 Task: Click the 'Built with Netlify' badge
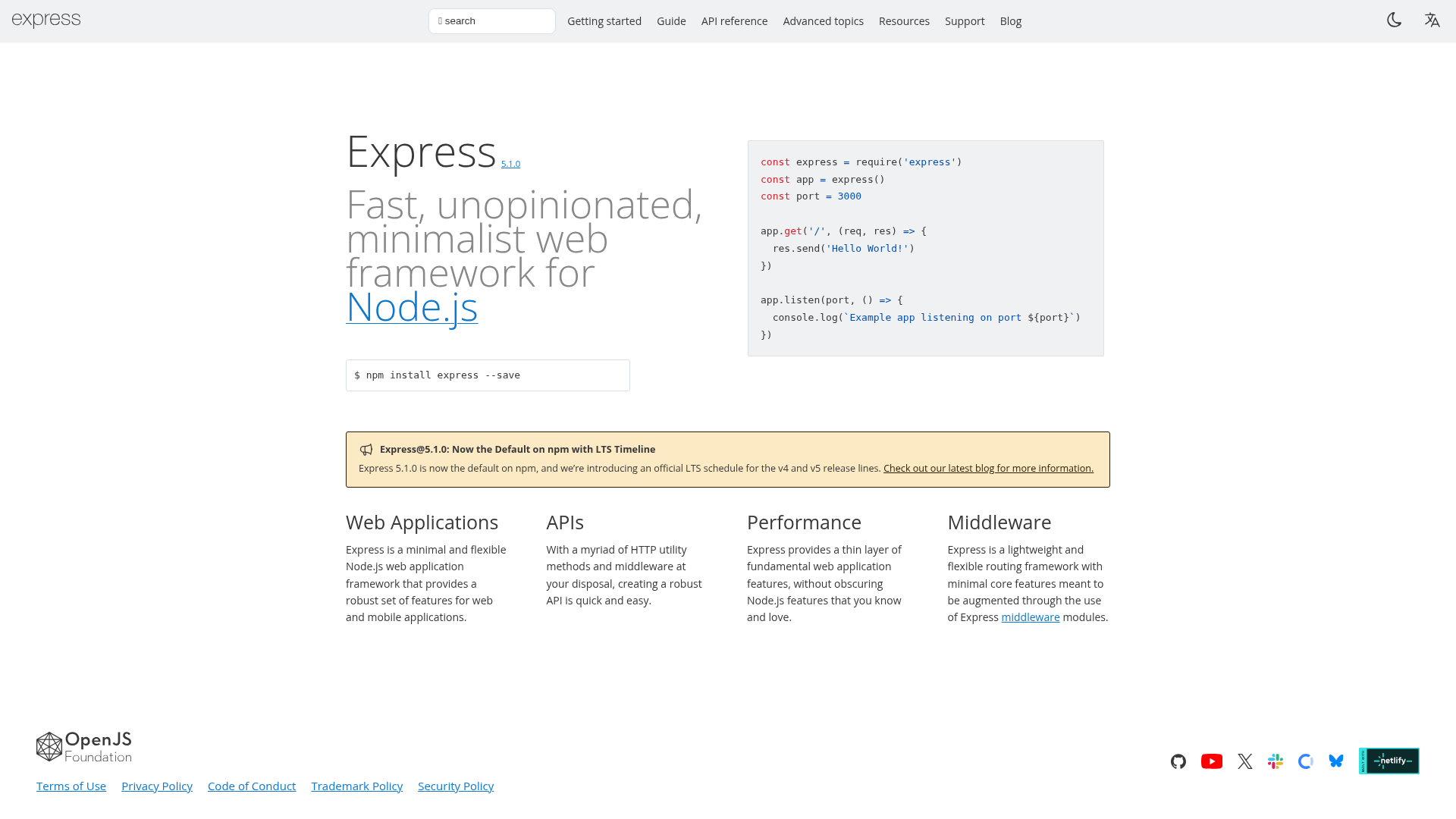coord(1389,761)
